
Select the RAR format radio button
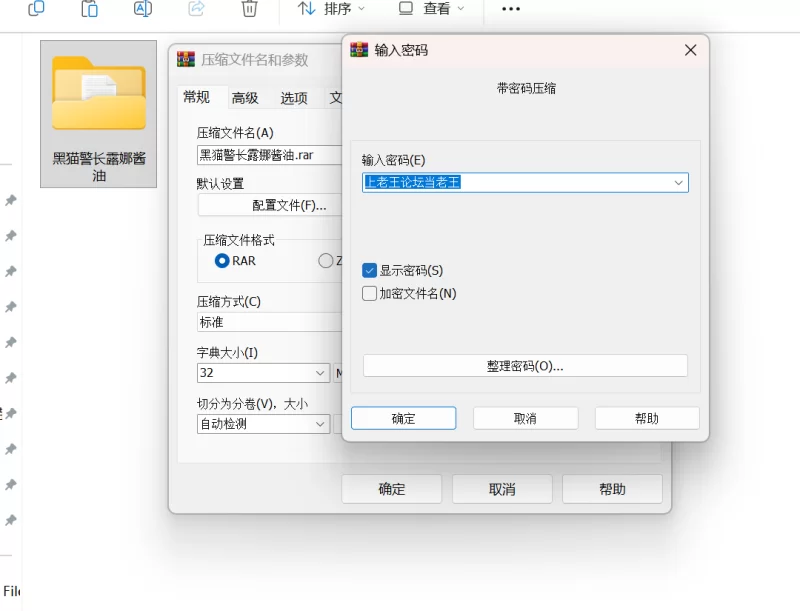[x=222, y=261]
